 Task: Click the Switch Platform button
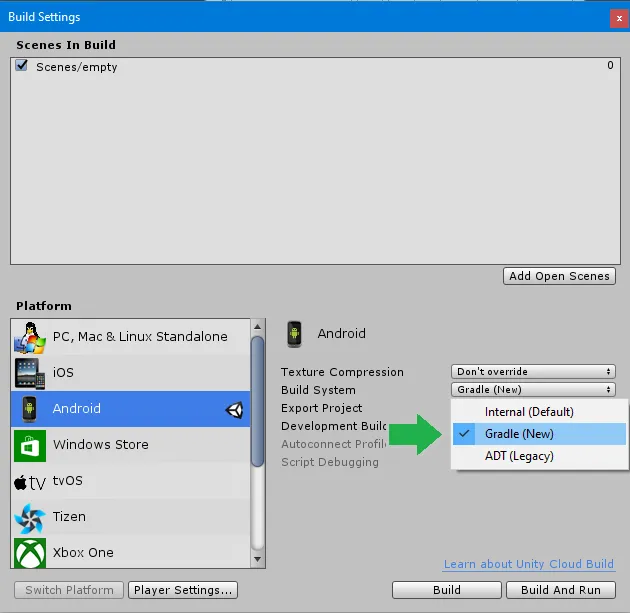click(x=69, y=590)
